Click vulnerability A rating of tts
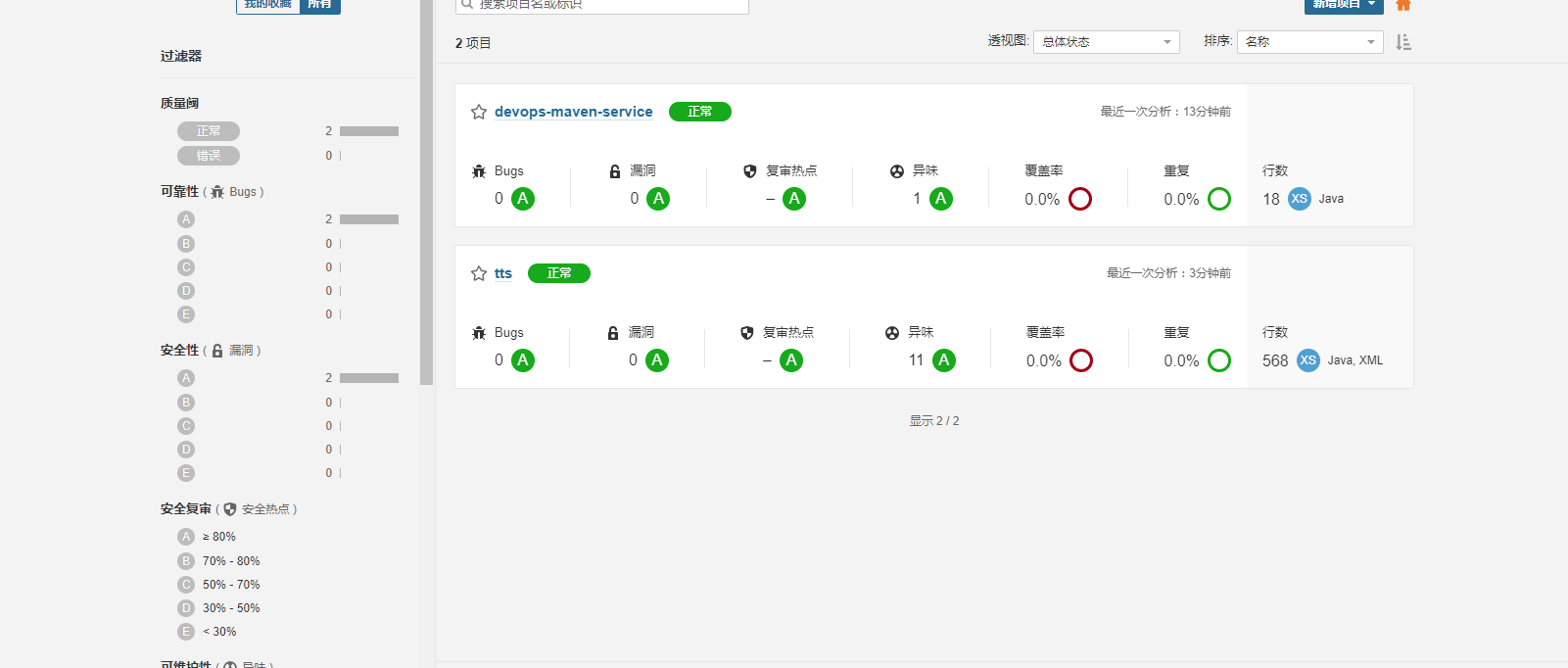The height and width of the screenshot is (668, 1568). (657, 360)
